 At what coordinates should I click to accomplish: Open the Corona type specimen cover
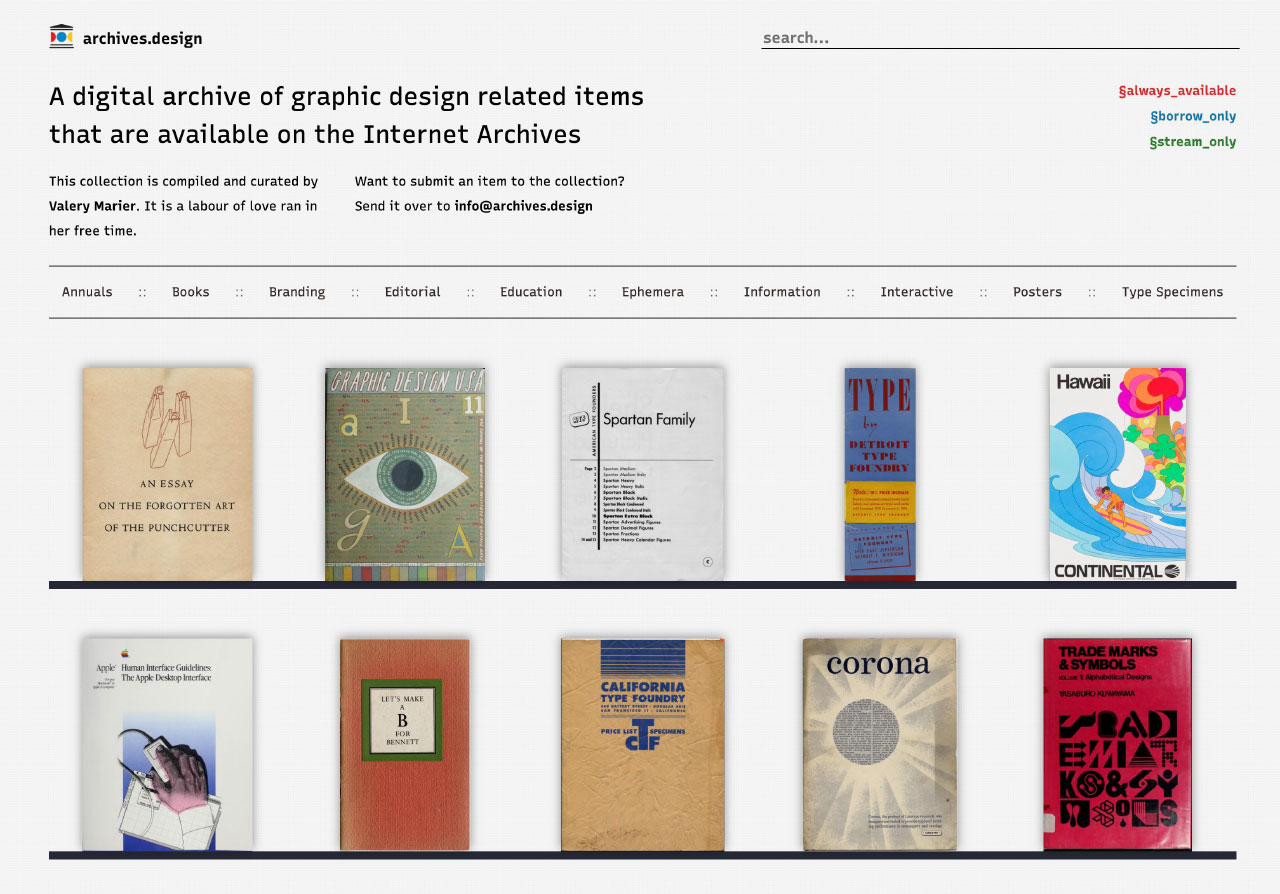(880, 745)
